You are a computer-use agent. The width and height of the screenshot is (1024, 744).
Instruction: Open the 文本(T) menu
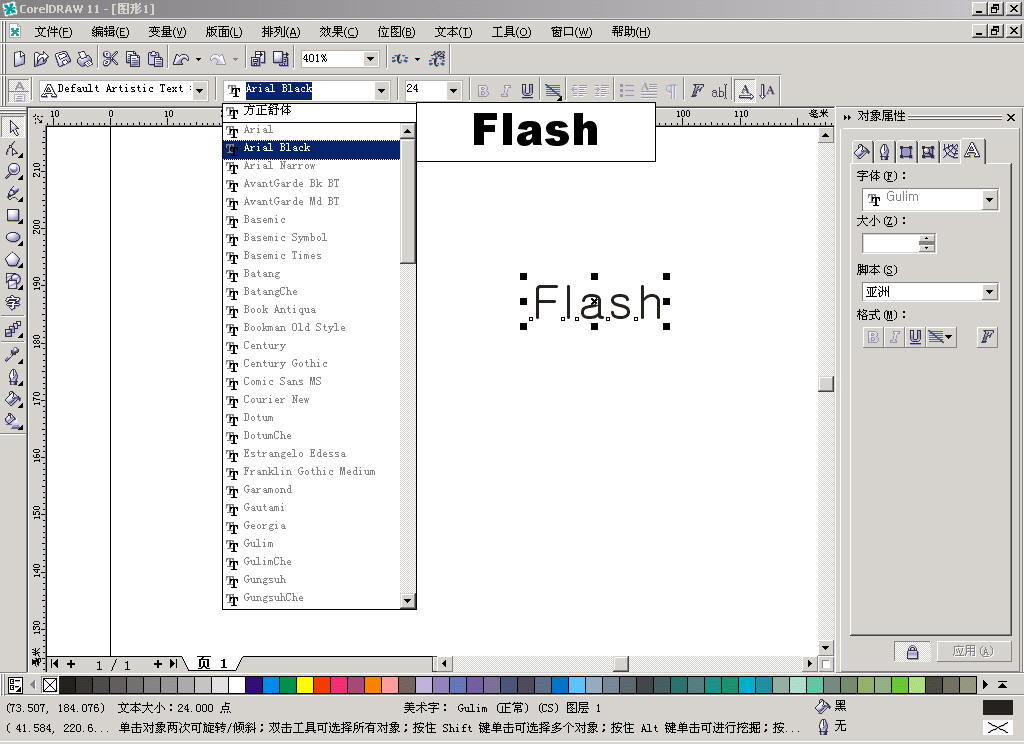453,32
